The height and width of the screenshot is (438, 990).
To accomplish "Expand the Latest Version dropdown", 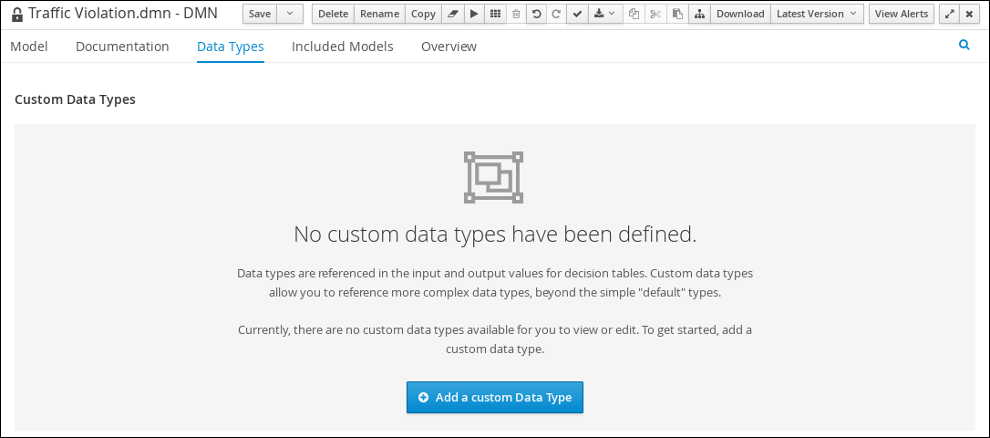I will coord(817,14).
